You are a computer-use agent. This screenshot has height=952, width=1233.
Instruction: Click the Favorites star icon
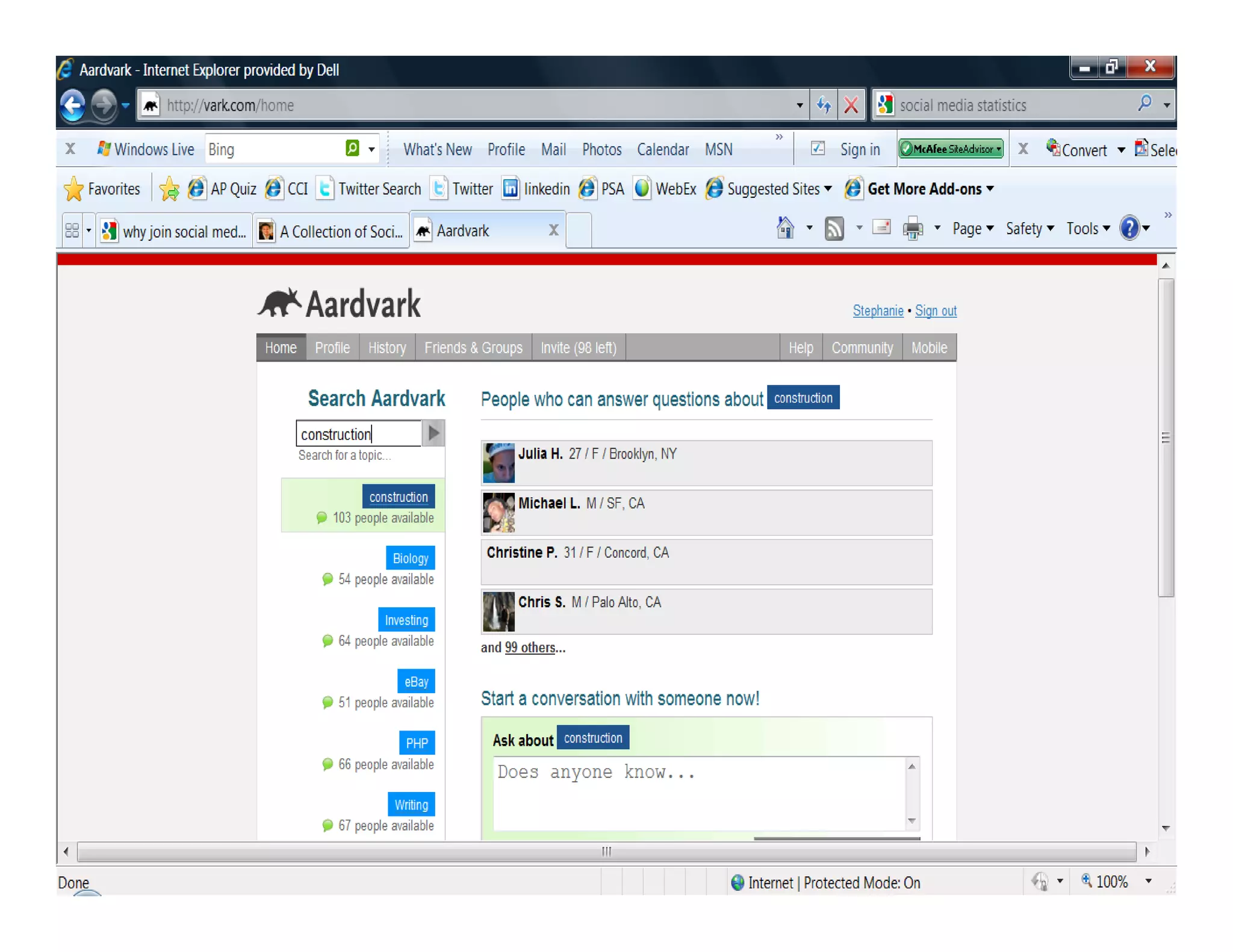tap(73, 189)
